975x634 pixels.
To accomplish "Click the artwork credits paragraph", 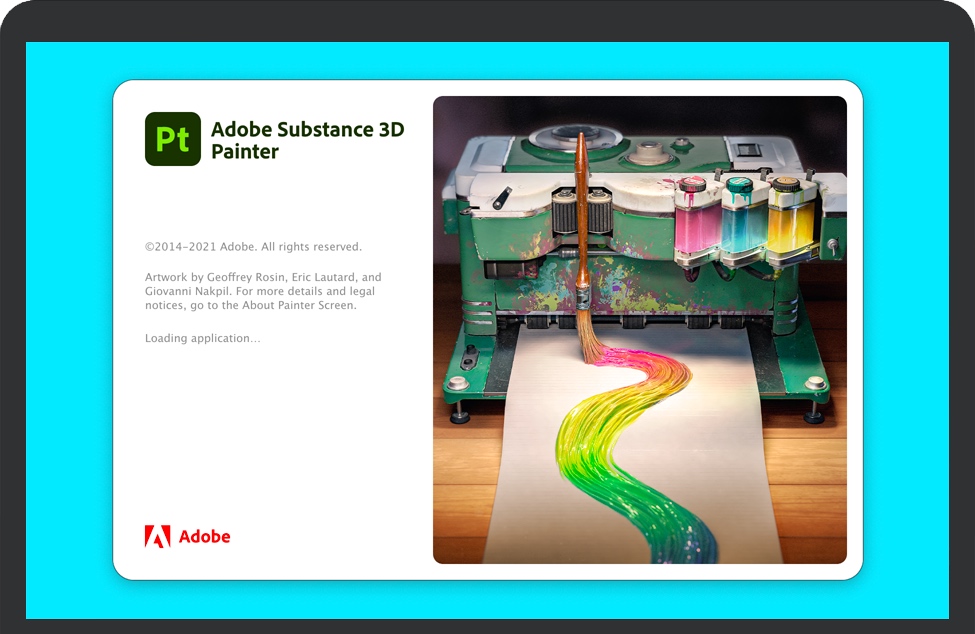I will coord(263,291).
